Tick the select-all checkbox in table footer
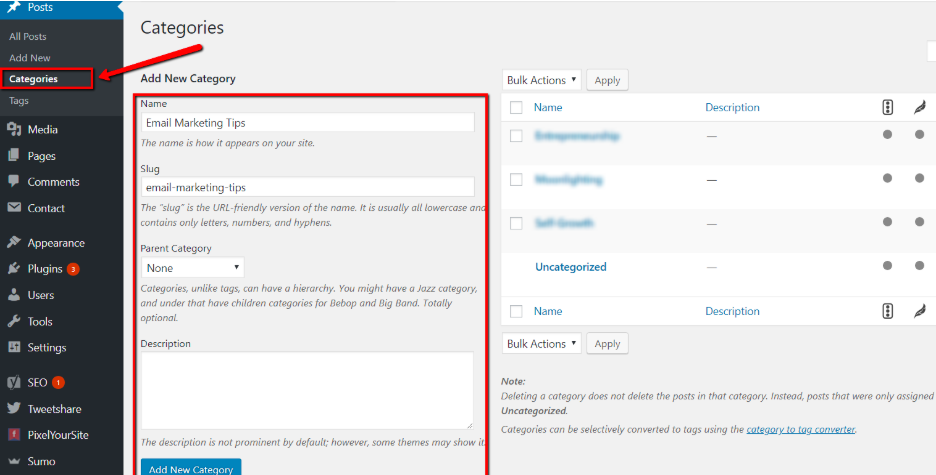The image size is (936, 475). (516, 311)
